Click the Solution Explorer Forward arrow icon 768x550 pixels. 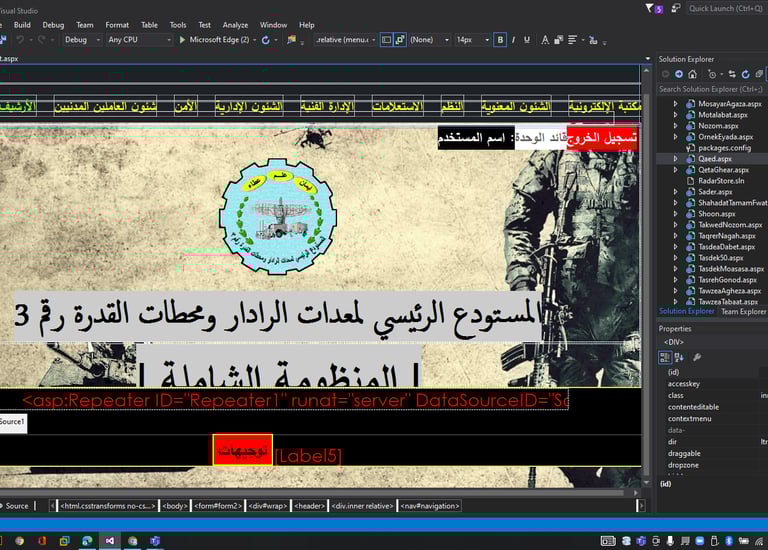coord(679,74)
